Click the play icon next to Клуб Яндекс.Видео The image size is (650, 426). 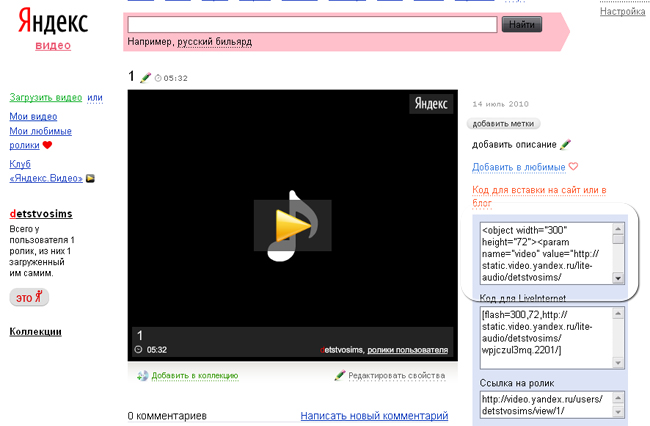coord(90,178)
